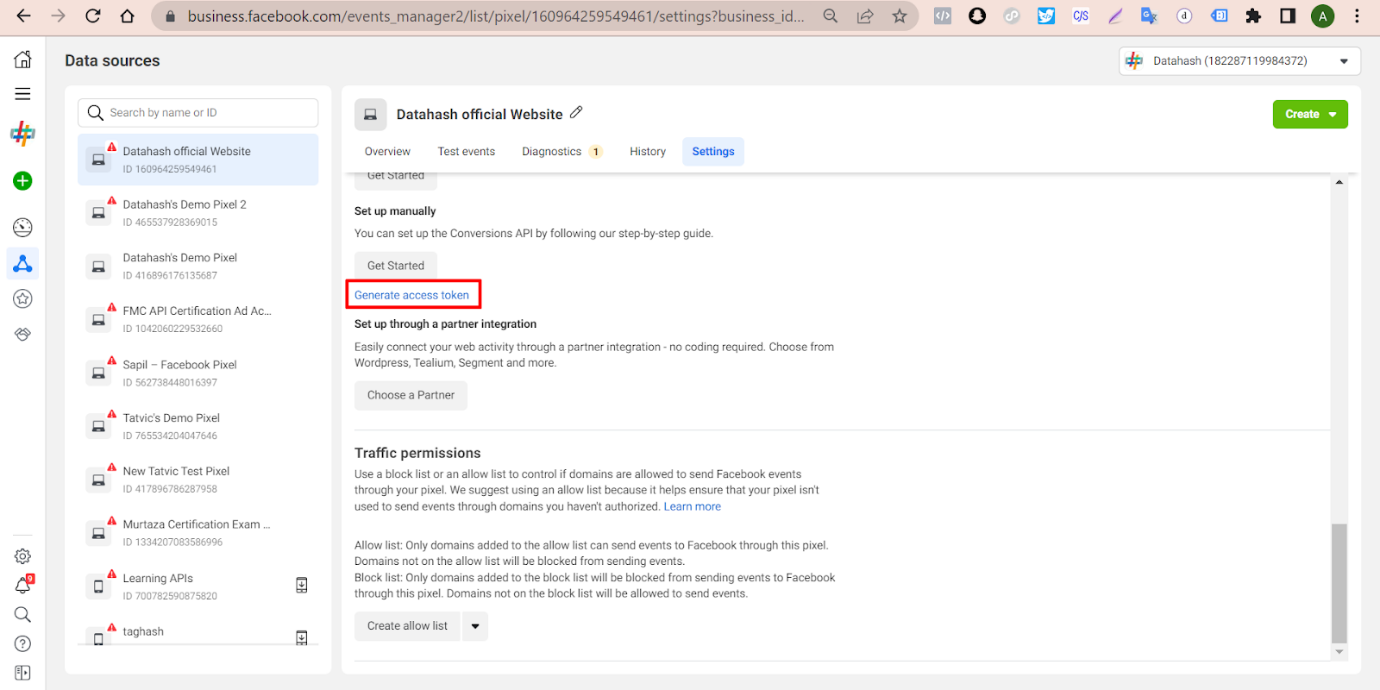Select FMC API Certification Ad Ac... source
The image size is (1380, 690).
[198, 320]
